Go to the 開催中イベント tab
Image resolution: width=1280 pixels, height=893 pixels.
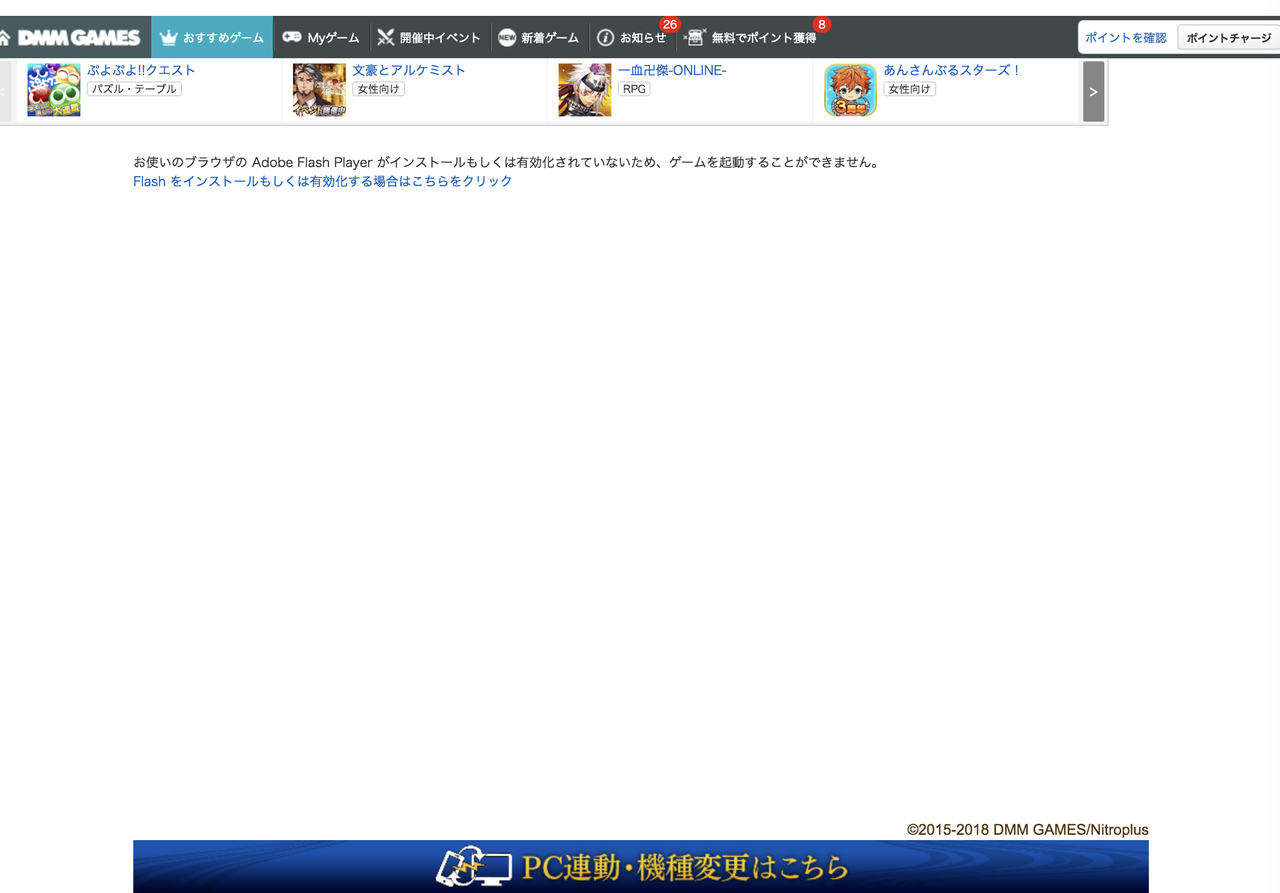click(x=429, y=37)
